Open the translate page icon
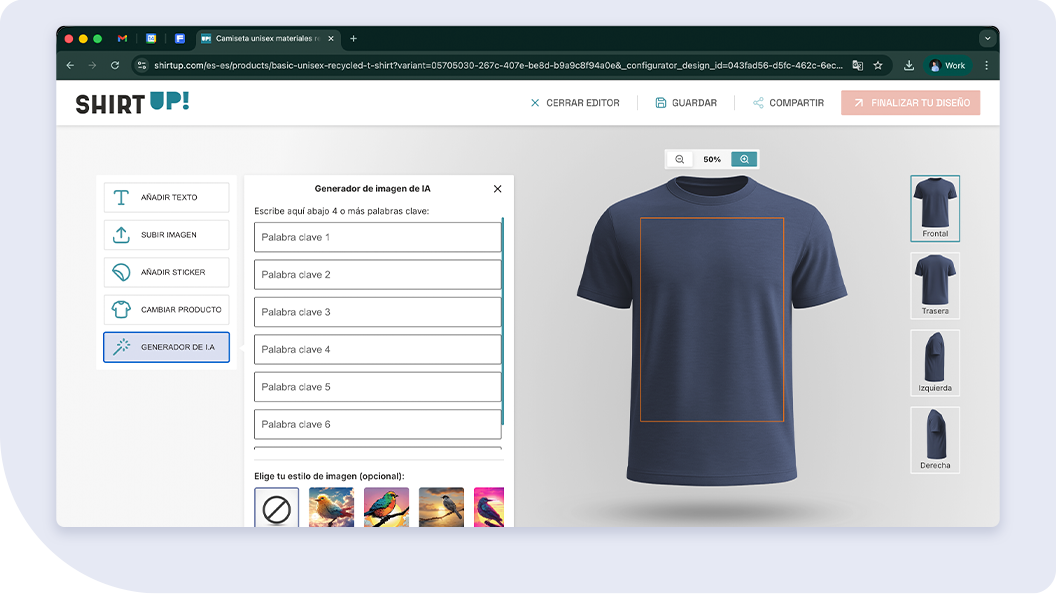This screenshot has height=594, width=1056. pos(857,65)
